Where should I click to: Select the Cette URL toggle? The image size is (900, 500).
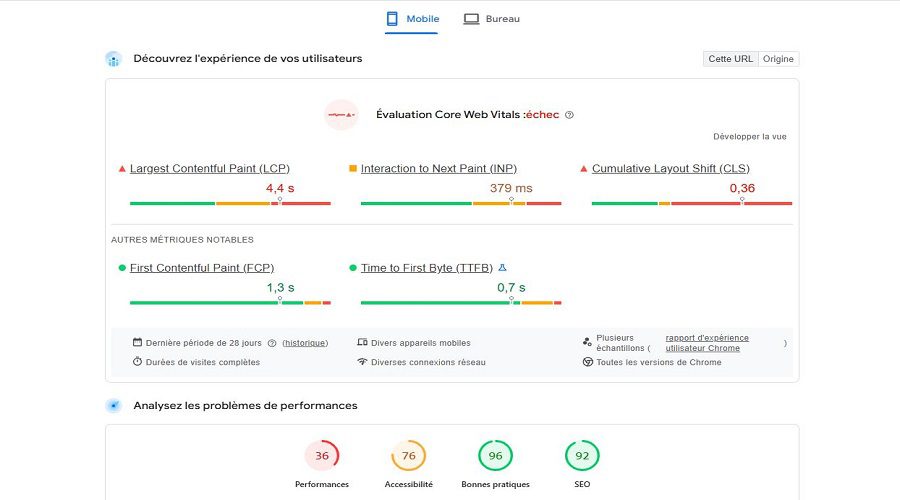coord(730,59)
